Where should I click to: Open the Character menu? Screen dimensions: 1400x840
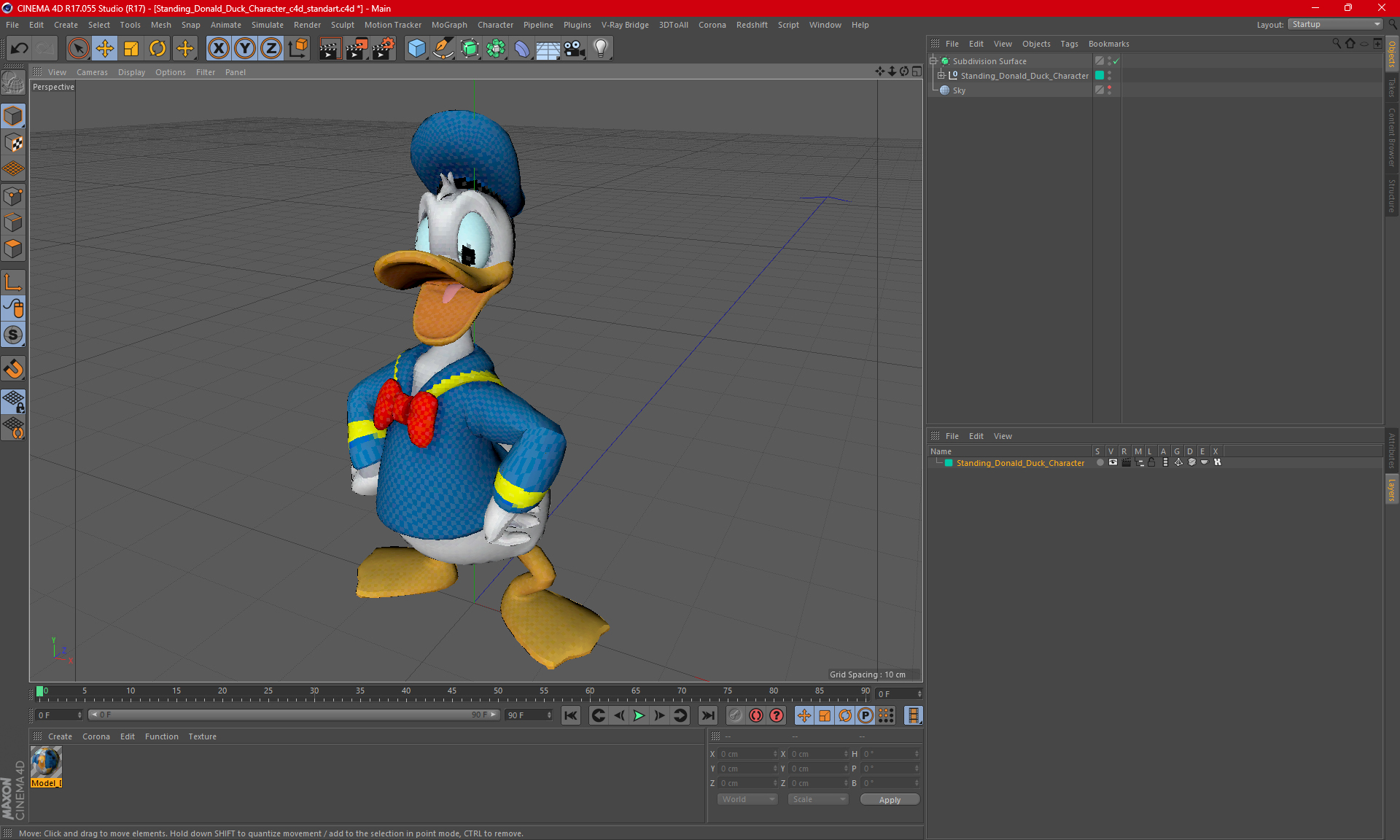tap(495, 25)
